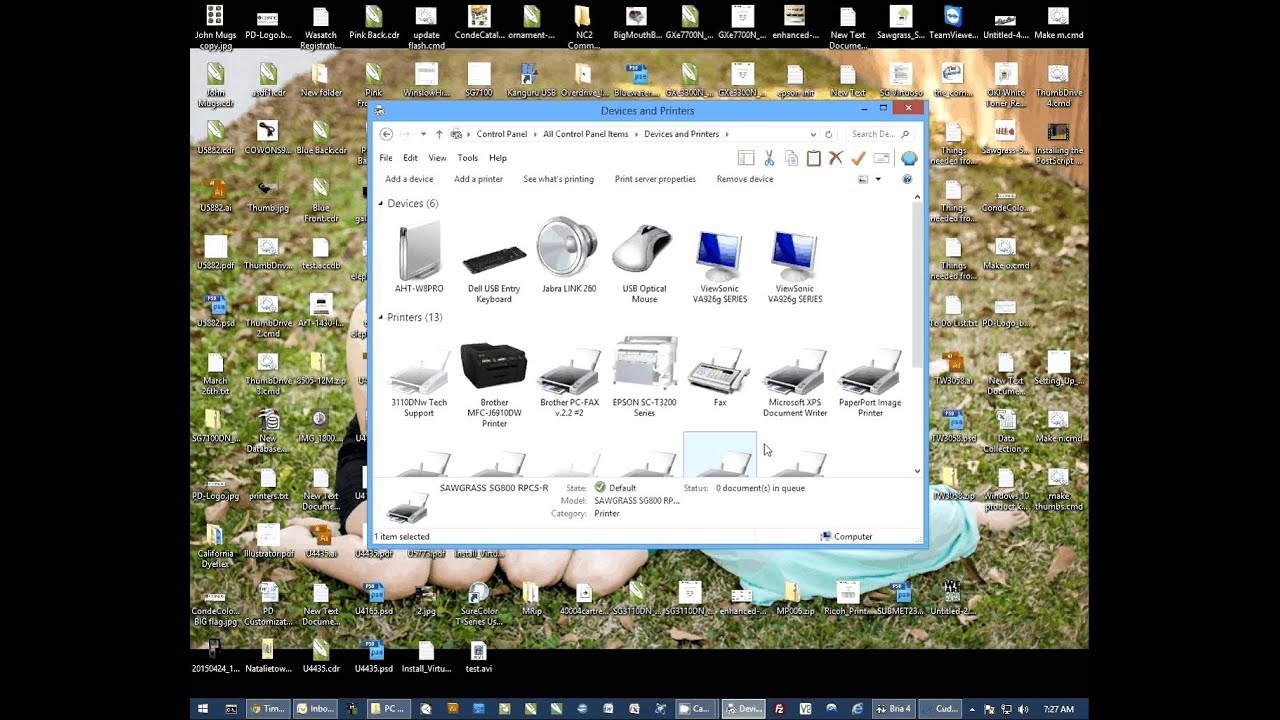
Task: Go to Control Panel breadcrumb
Action: tap(502, 134)
